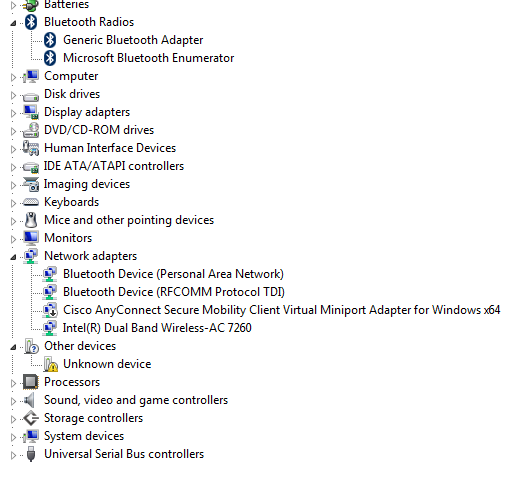509x478 pixels.
Task: Expand the Storage controllers node
Action: [13, 419]
